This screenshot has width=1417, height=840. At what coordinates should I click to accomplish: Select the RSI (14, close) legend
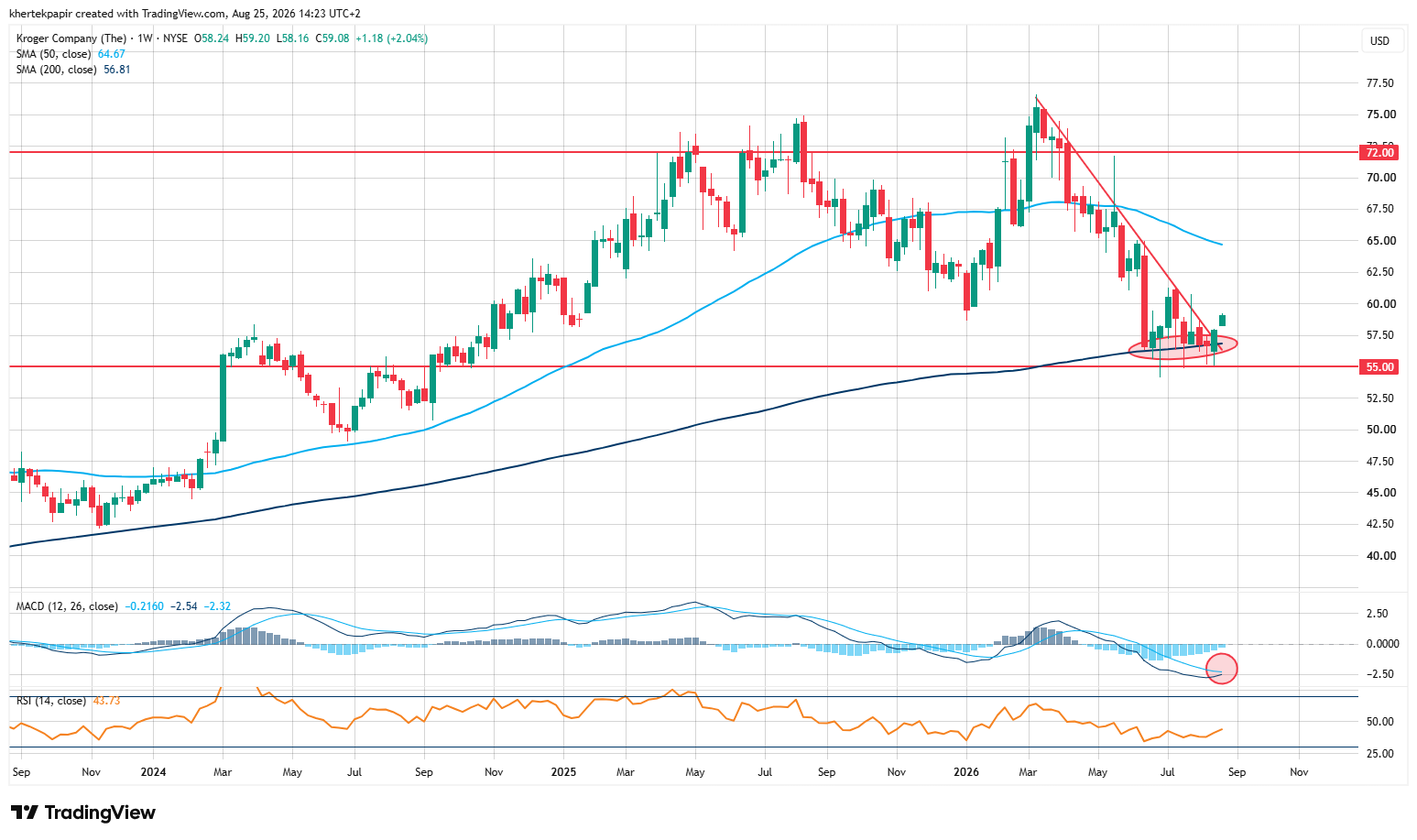51,701
